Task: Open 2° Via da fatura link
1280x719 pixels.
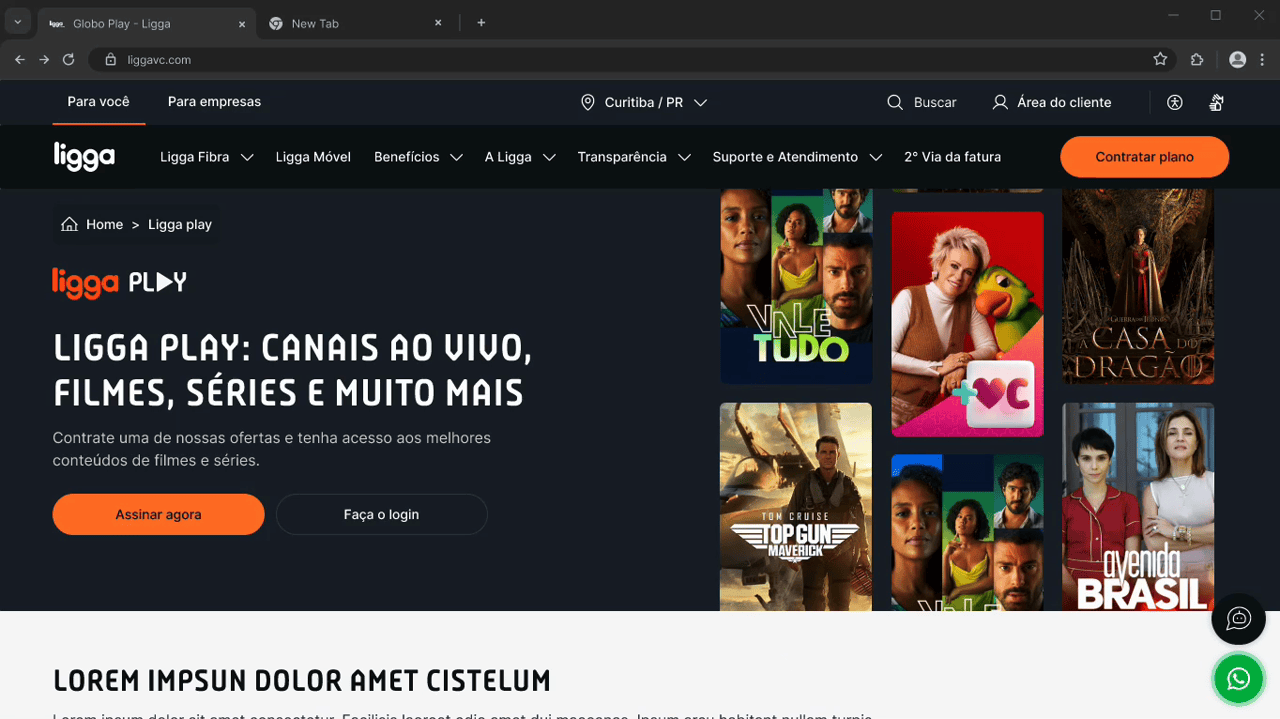Action: pyautogui.click(x=952, y=157)
